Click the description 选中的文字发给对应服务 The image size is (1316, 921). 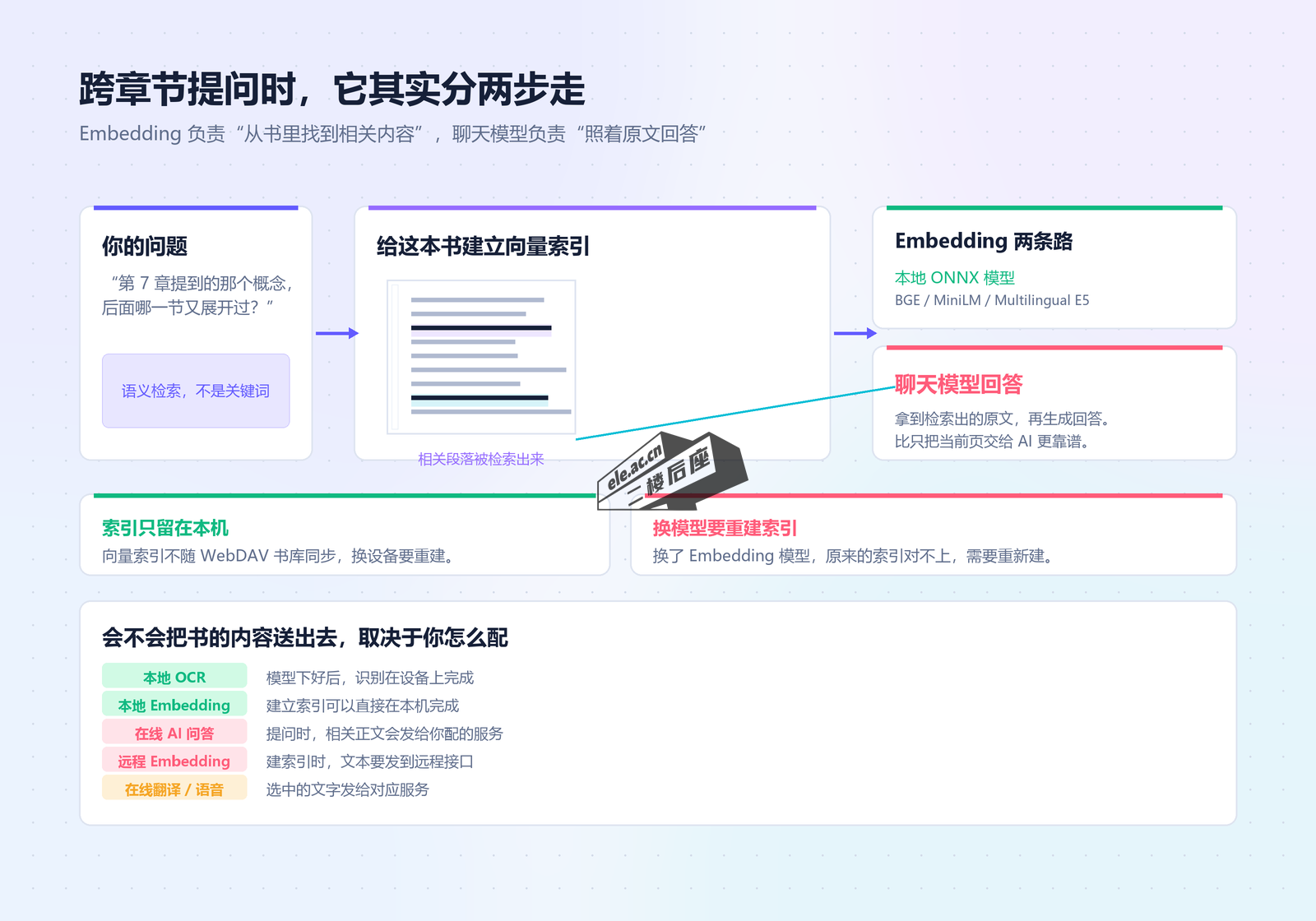tap(348, 789)
